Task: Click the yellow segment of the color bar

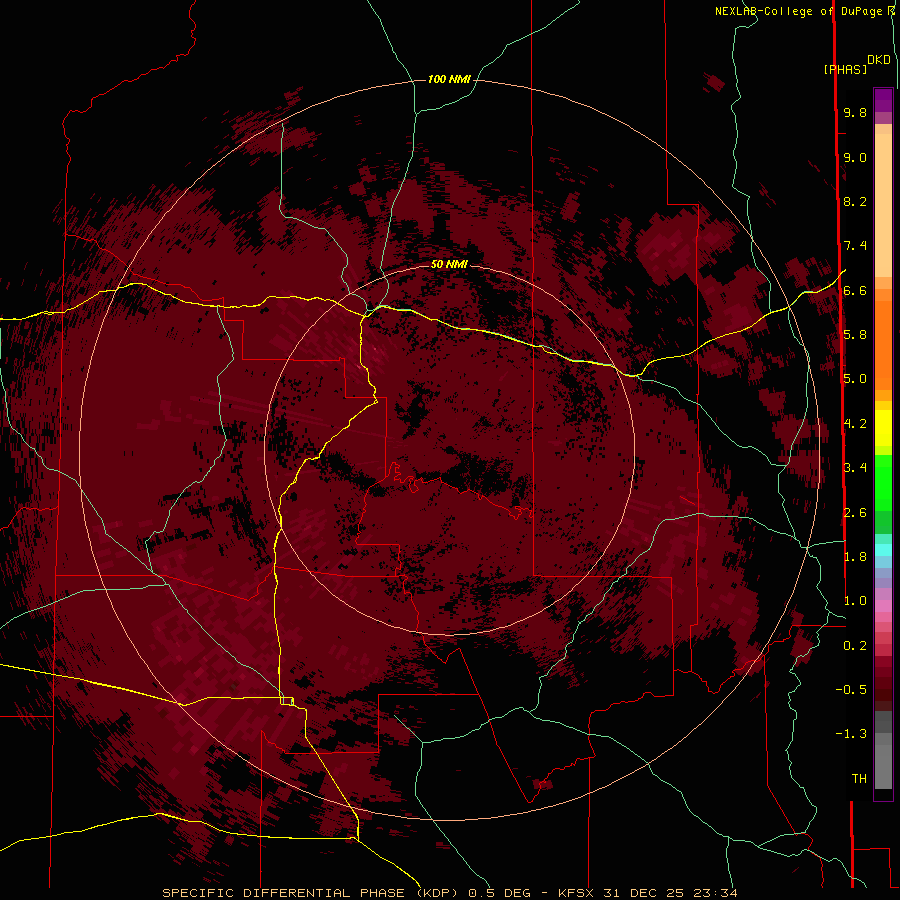Action: pos(883,428)
